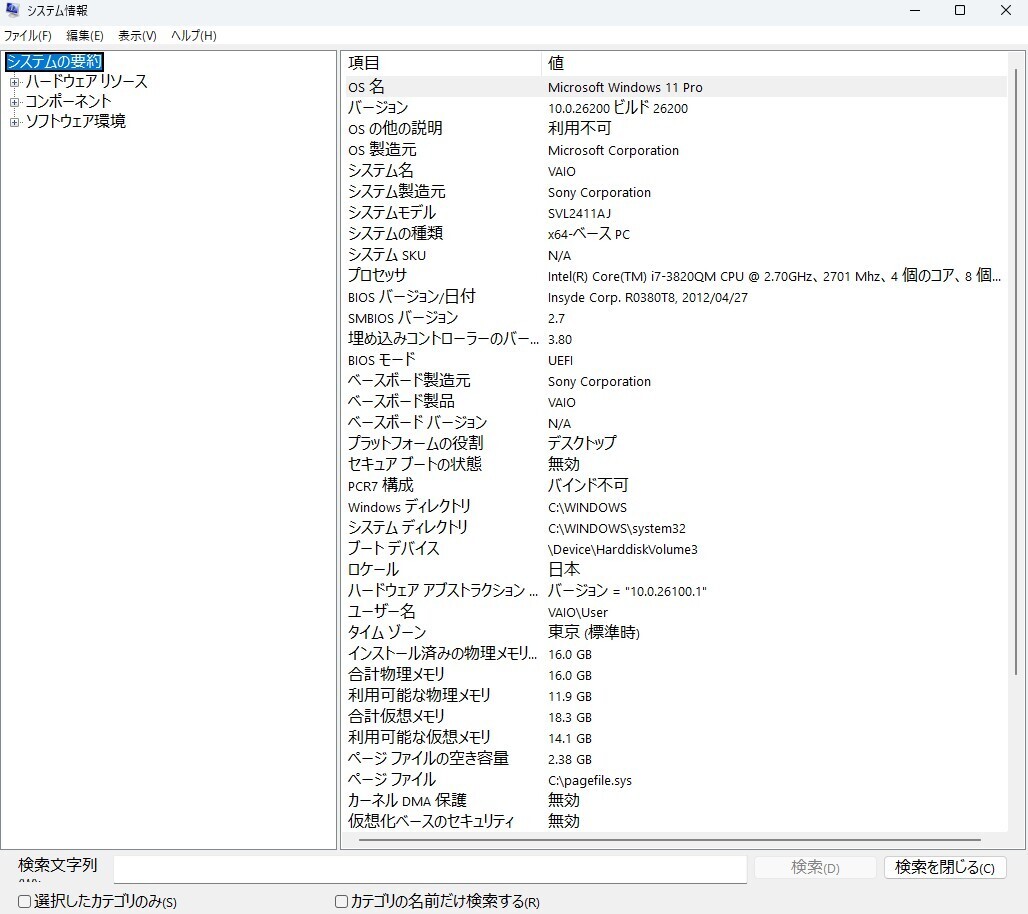Click the C:\pagefile.sys value
The width and height of the screenshot is (1028, 914).
point(590,780)
